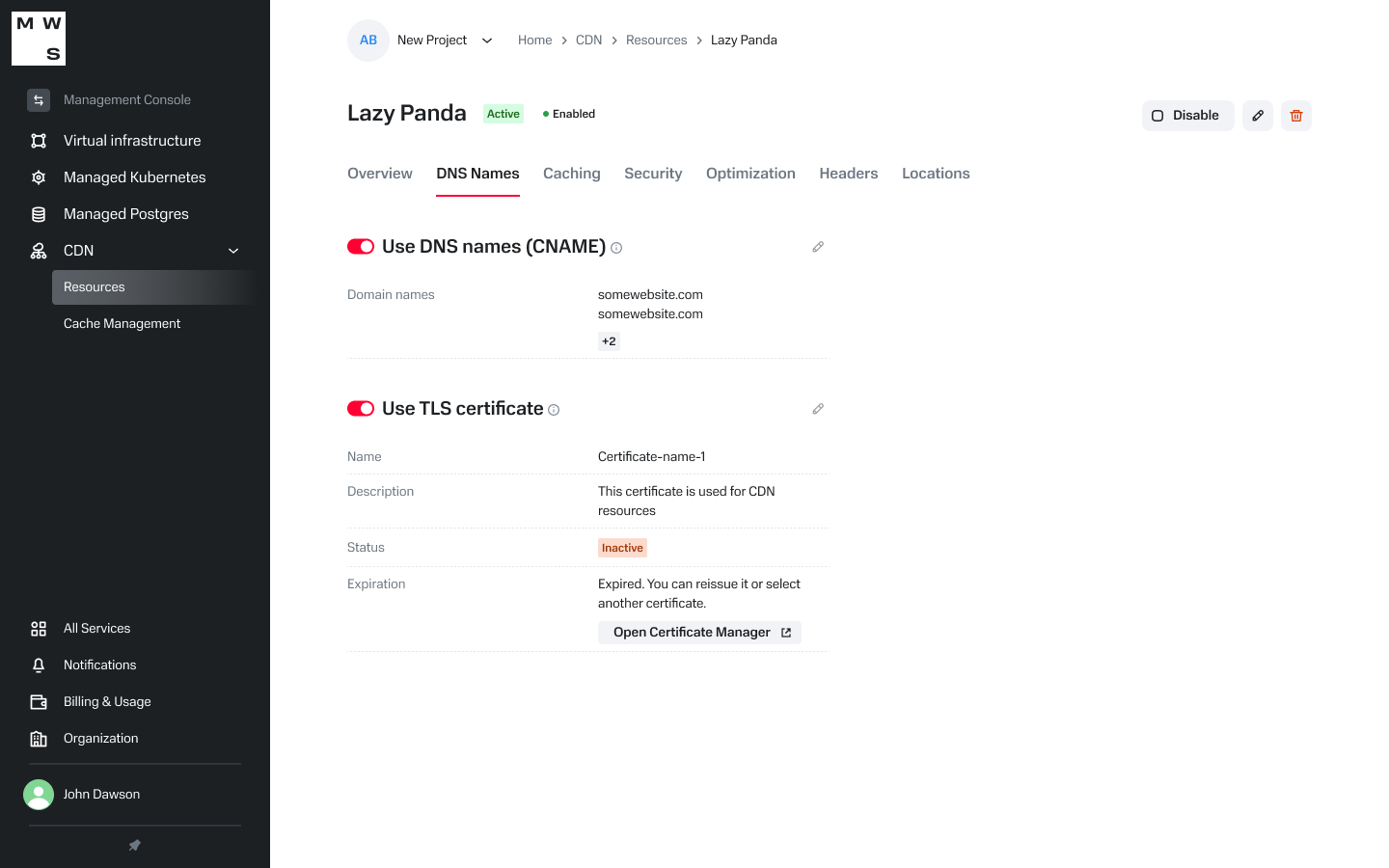Click the Virtual infrastructure icon
Screen dimensions: 1389x868
click(39, 141)
